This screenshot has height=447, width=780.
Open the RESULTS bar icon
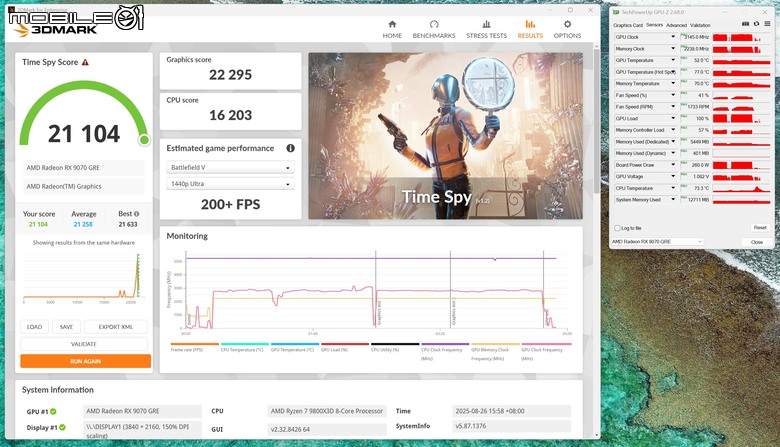point(530,24)
